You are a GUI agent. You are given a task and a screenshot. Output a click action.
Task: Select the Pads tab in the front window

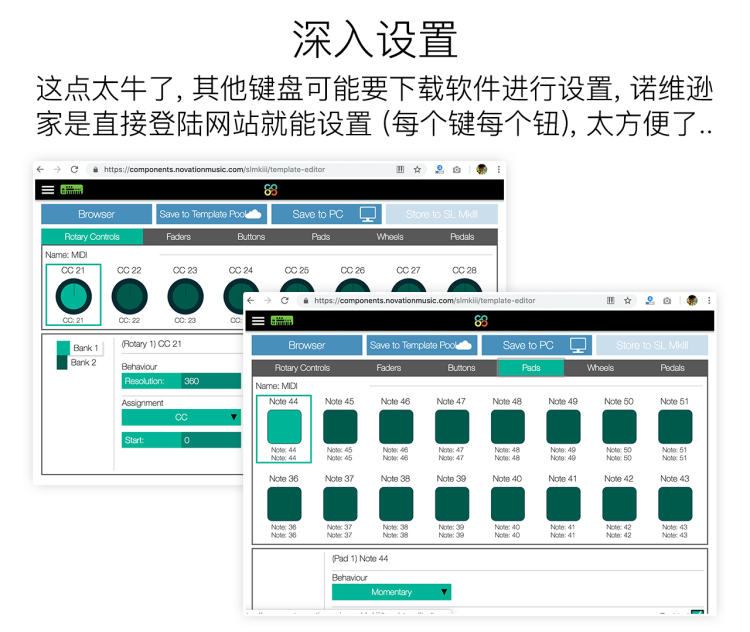tap(531, 367)
